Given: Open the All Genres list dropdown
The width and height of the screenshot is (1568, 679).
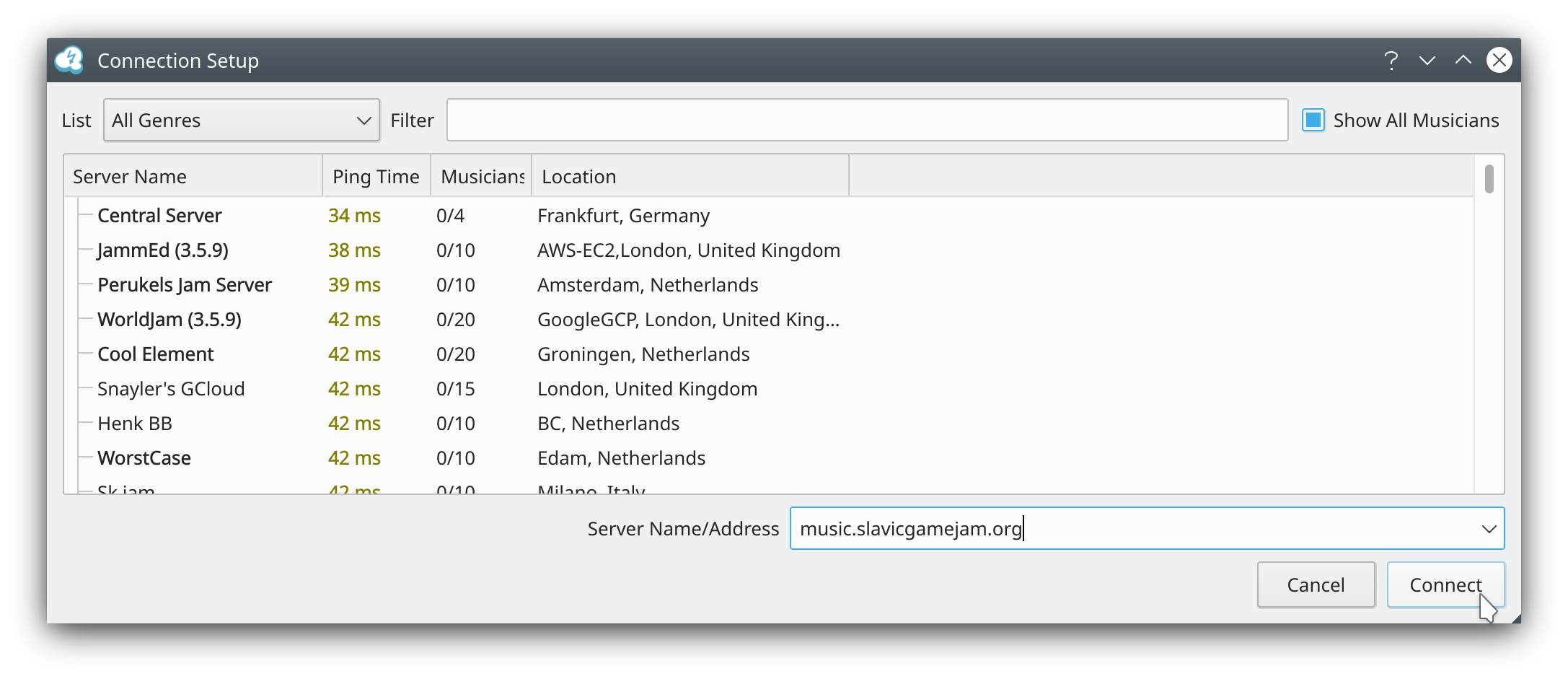Looking at the screenshot, I should point(242,121).
